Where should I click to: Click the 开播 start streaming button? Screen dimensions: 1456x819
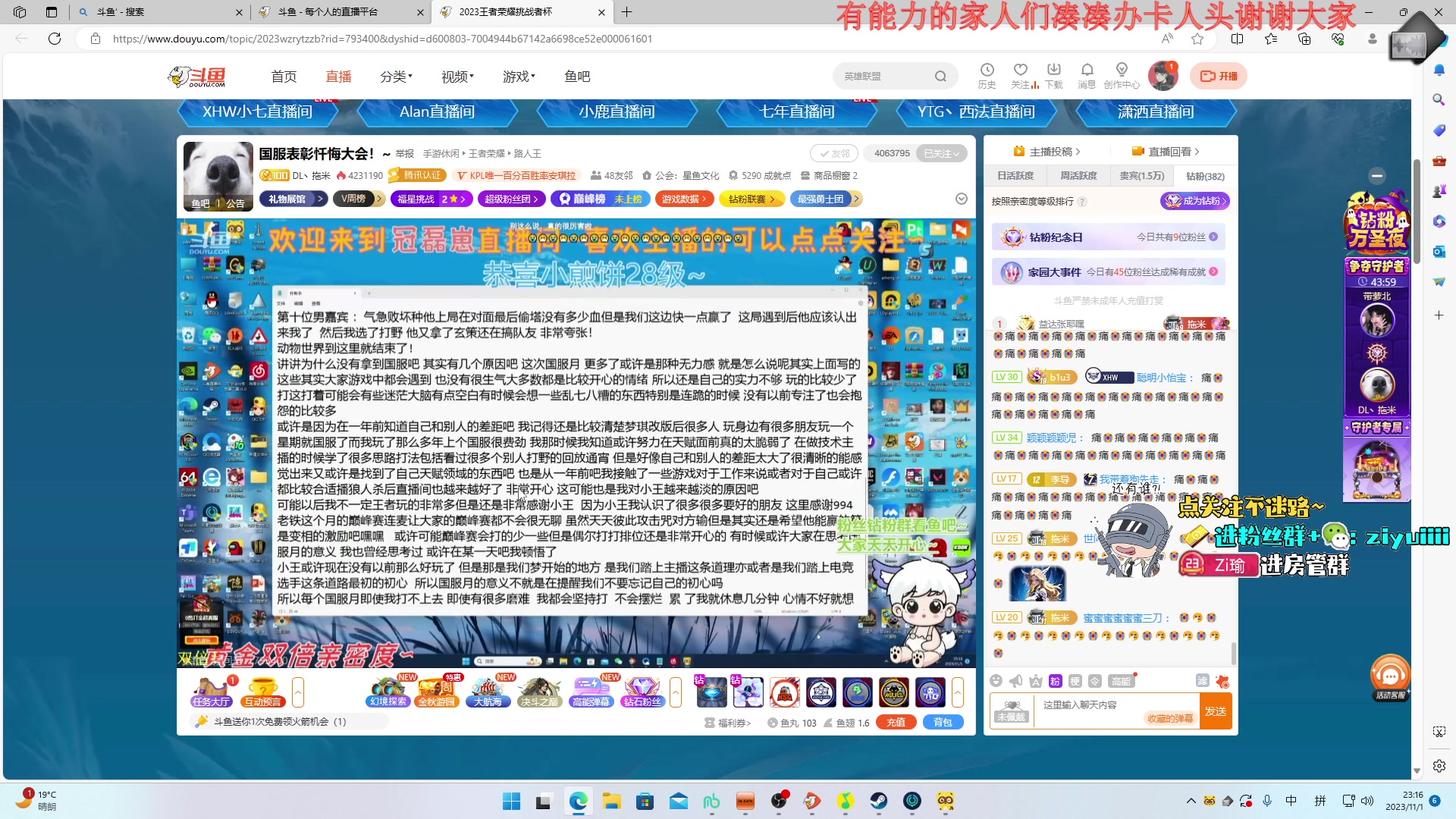tap(1219, 76)
